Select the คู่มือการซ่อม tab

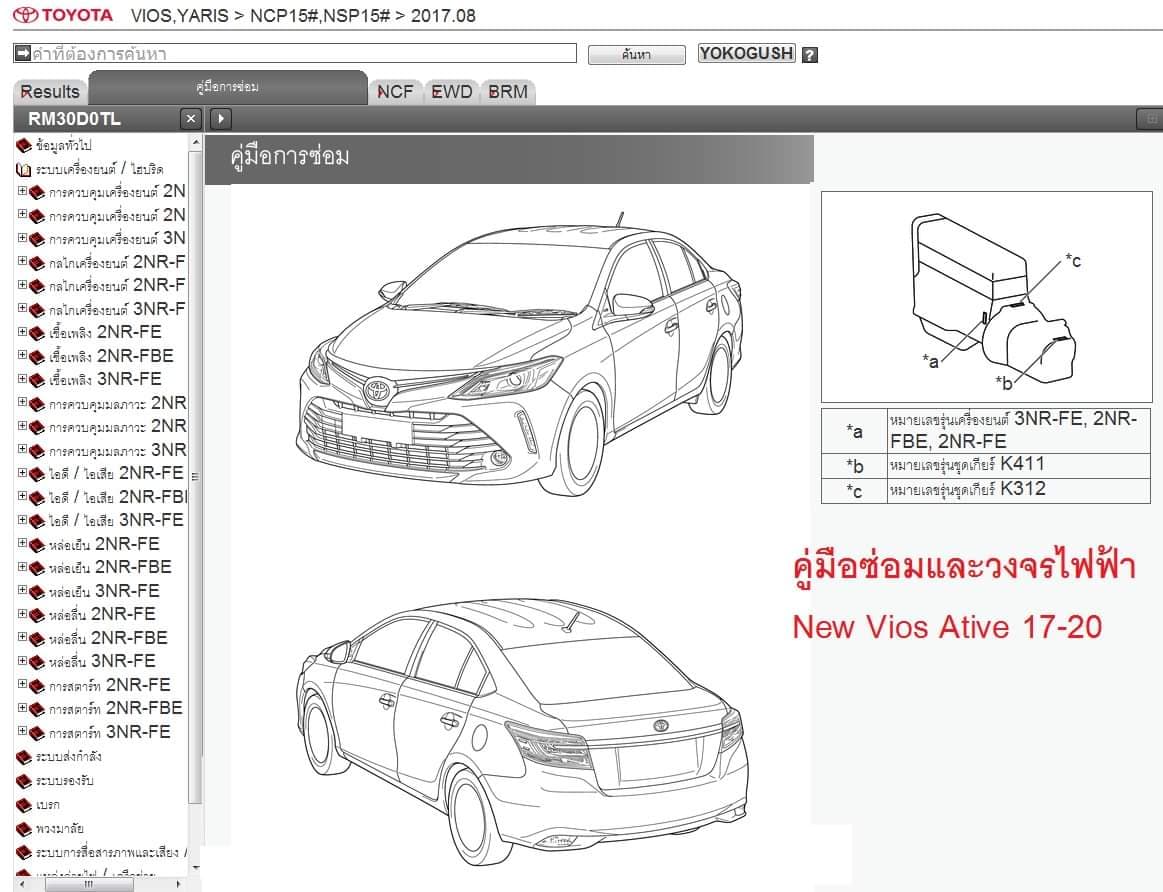point(228,87)
